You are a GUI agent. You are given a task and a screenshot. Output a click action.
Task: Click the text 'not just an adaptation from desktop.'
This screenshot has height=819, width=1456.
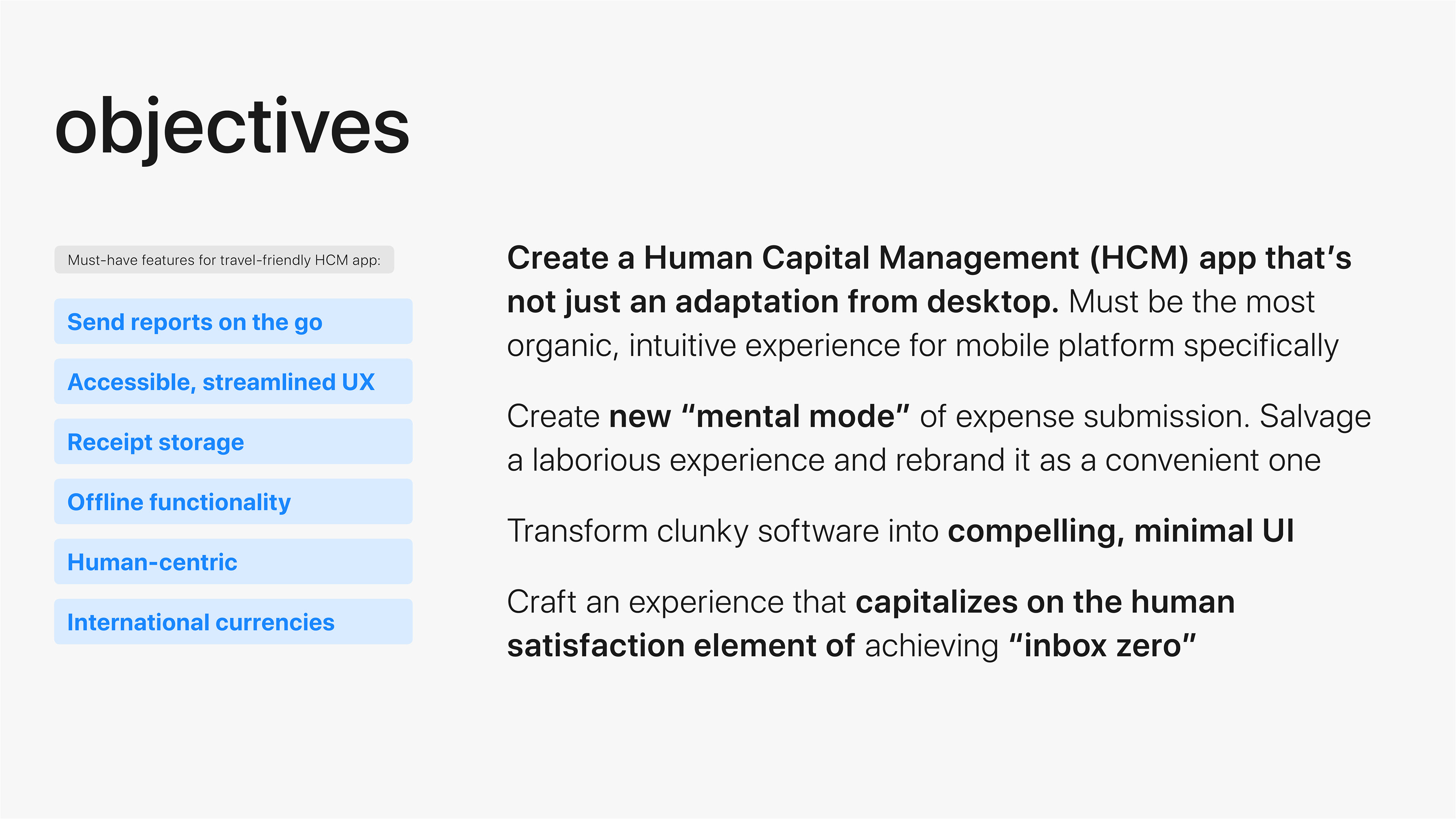pyautogui.click(x=783, y=302)
